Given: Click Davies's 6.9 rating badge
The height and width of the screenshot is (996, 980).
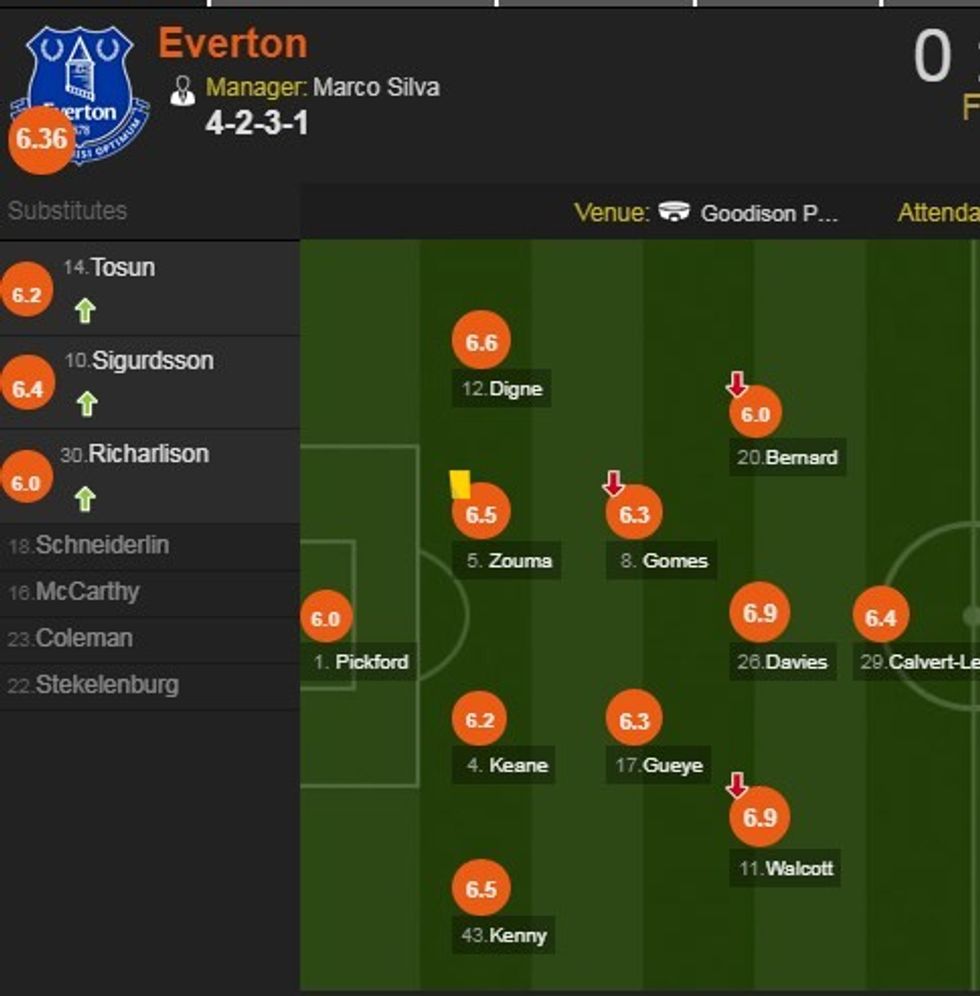Looking at the screenshot, I should click(x=760, y=612).
